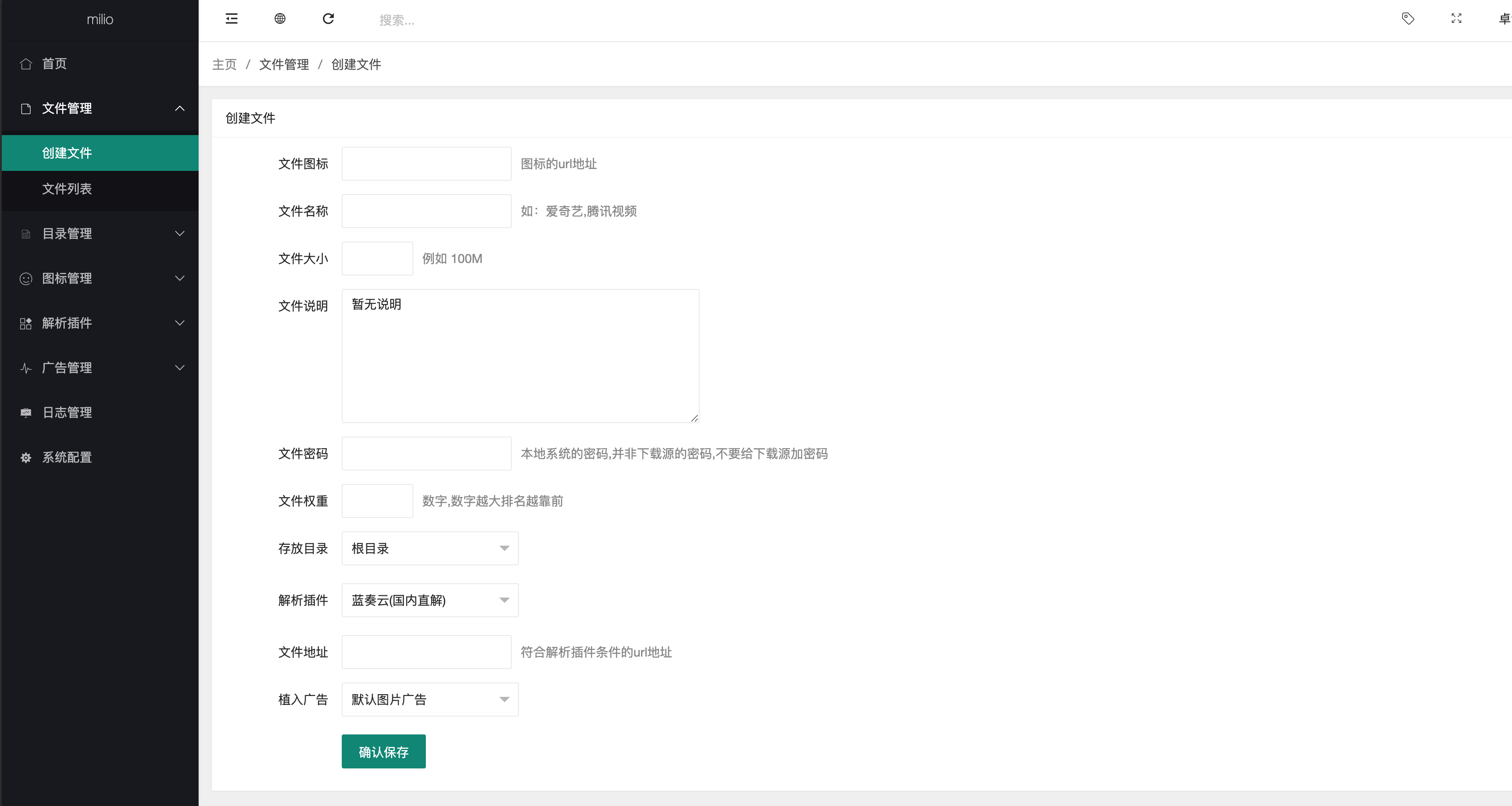This screenshot has width=1512, height=806.
Task: Click the home icon beside 首页
Action: [26, 64]
